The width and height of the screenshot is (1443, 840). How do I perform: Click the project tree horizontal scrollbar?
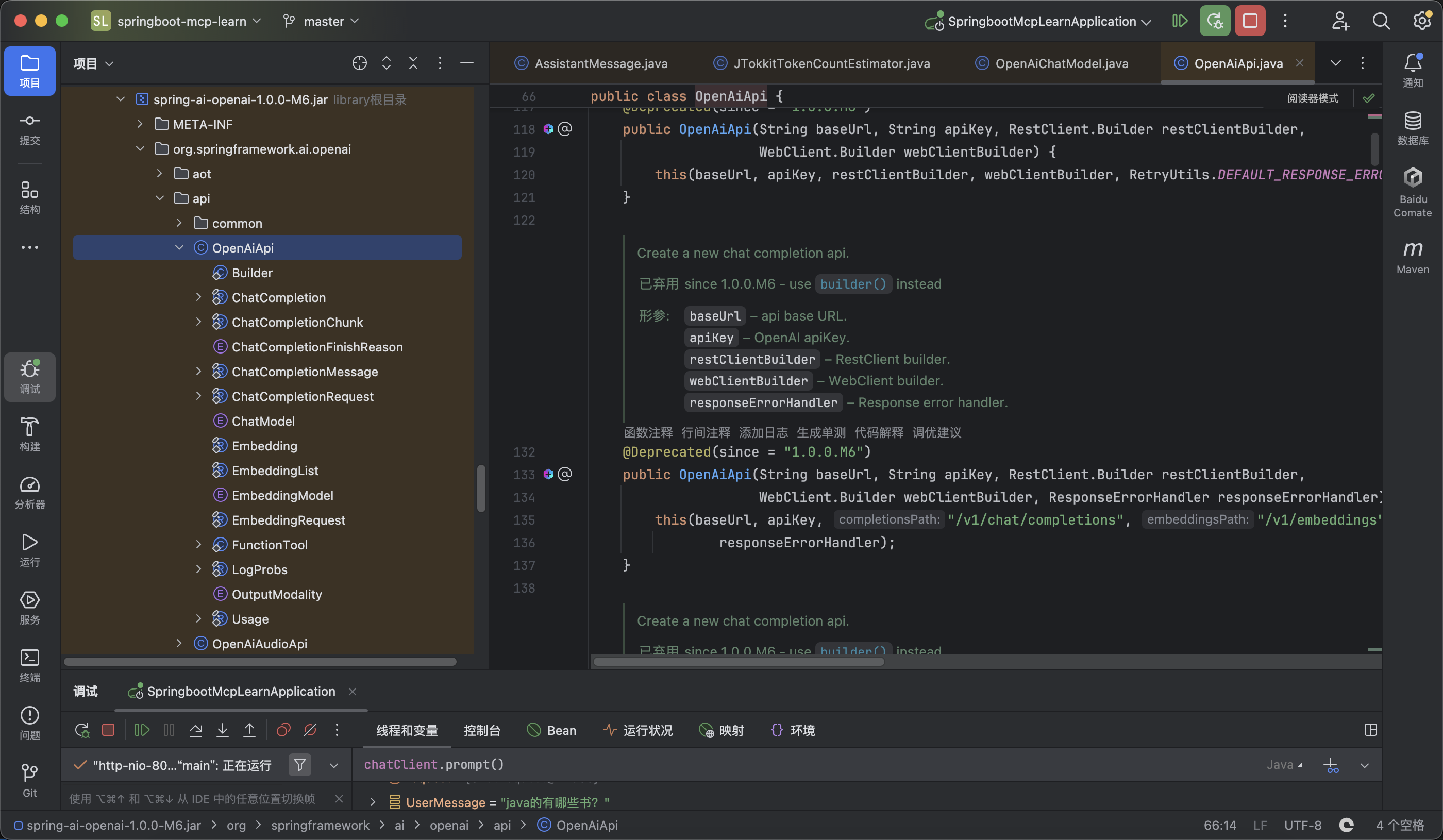point(260,662)
